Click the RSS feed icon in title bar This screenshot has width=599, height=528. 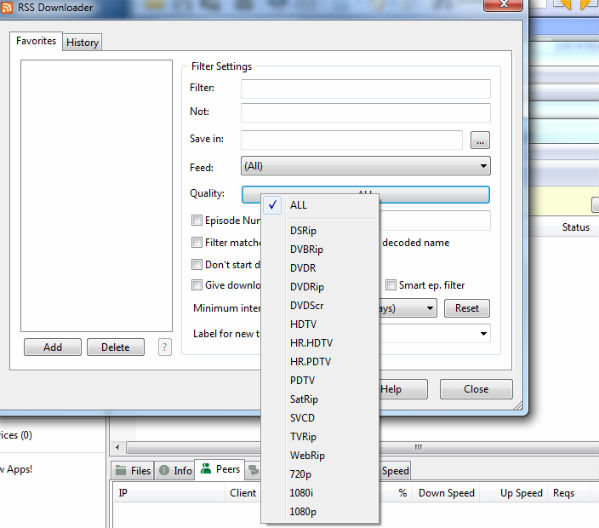(x=6, y=8)
